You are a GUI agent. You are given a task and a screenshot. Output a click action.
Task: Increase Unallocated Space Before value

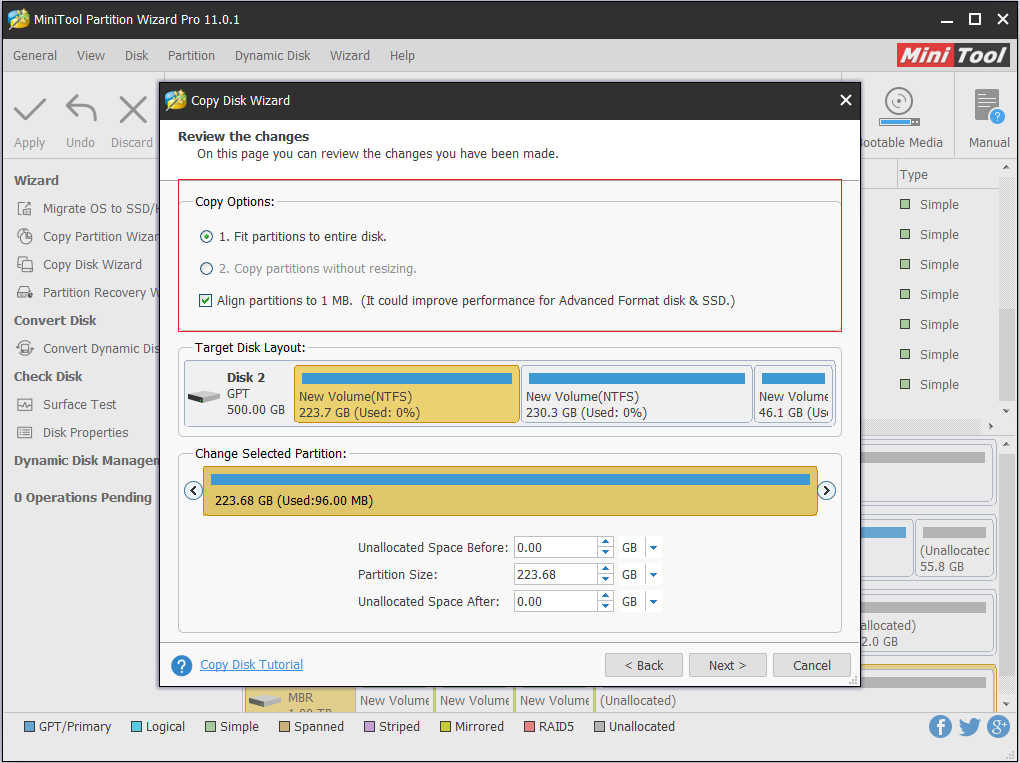[x=606, y=542]
